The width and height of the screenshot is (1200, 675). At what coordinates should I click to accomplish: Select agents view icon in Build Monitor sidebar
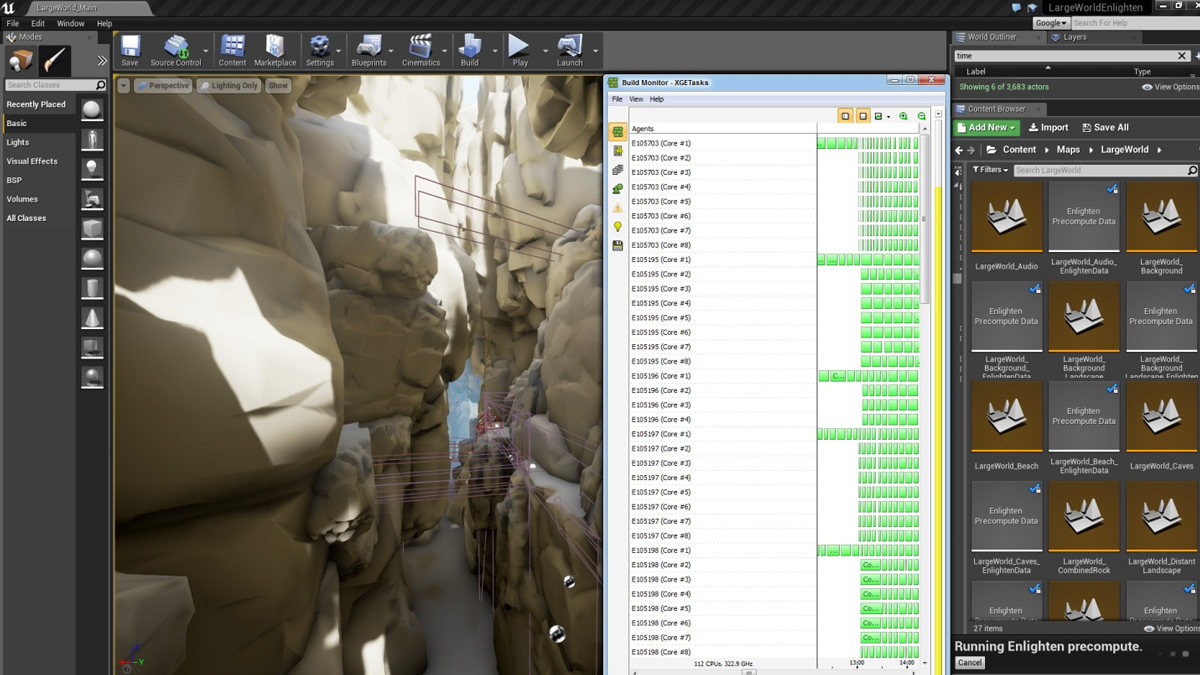pos(618,131)
